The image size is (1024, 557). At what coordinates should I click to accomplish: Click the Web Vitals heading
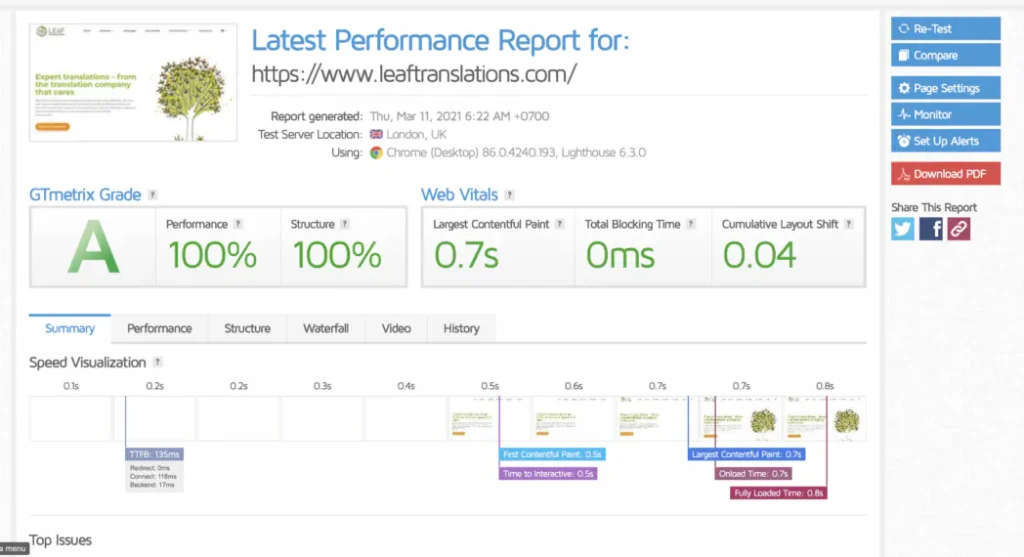click(459, 195)
